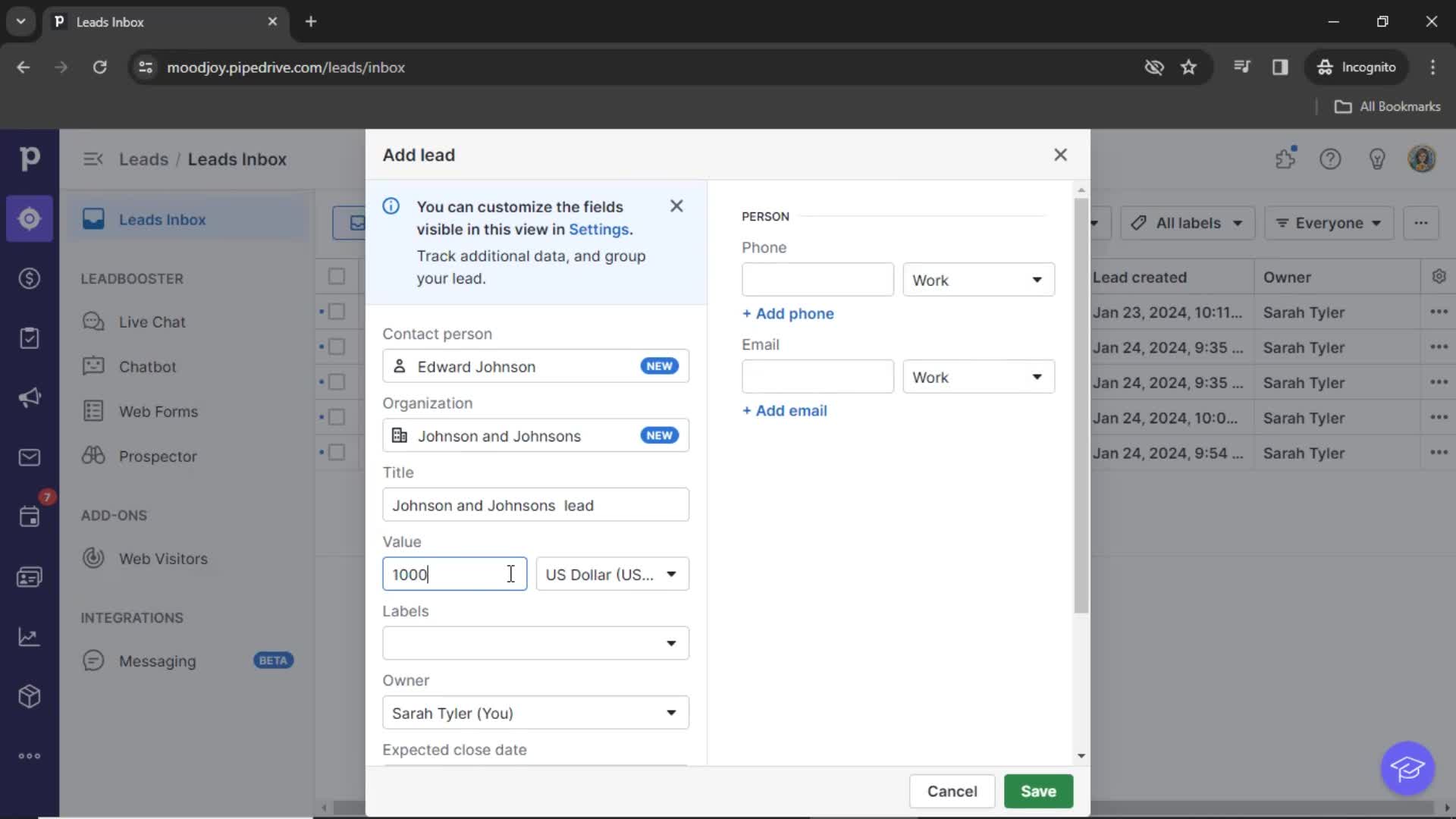This screenshot has width=1456, height=819.
Task: Open Campaigns megaphone icon in sidebar
Action: (x=29, y=397)
